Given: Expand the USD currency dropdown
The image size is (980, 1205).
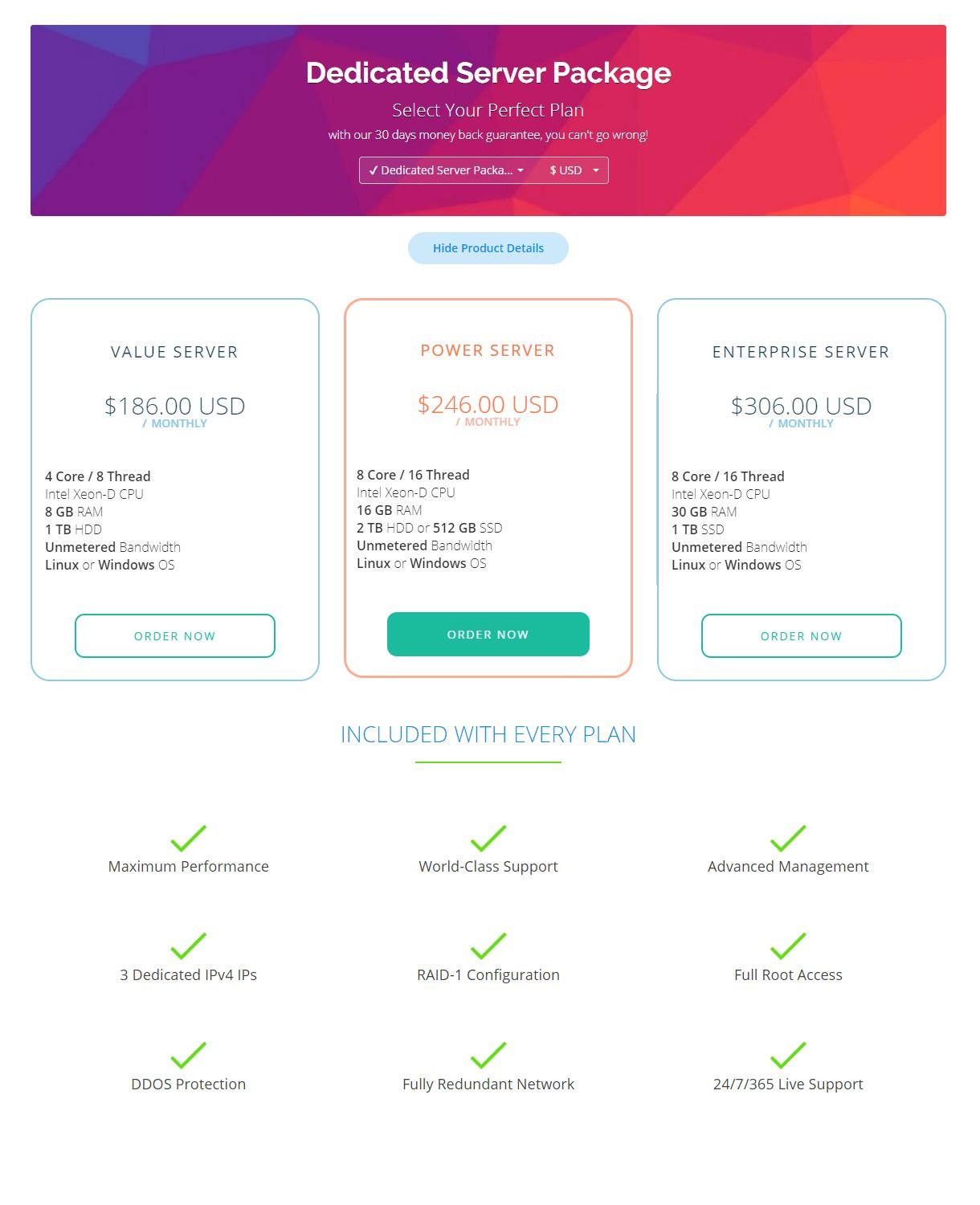Looking at the screenshot, I should [574, 170].
